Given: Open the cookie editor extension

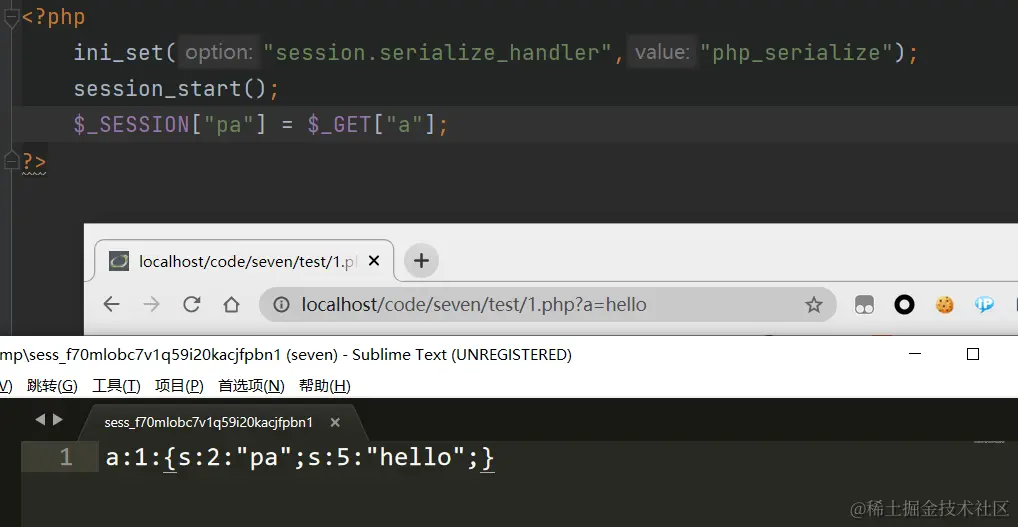Looking at the screenshot, I should (944, 304).
